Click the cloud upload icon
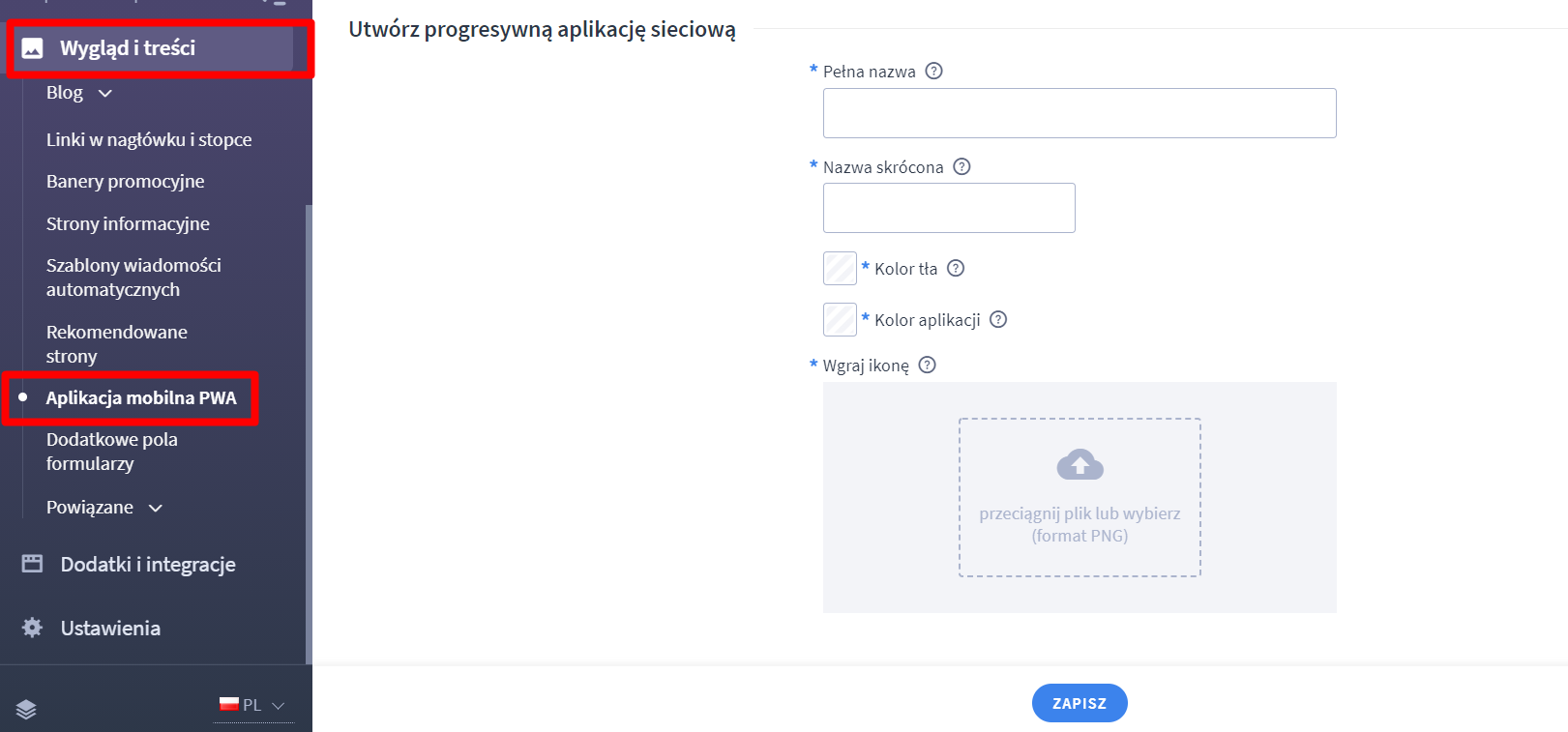 (1080, 465)
